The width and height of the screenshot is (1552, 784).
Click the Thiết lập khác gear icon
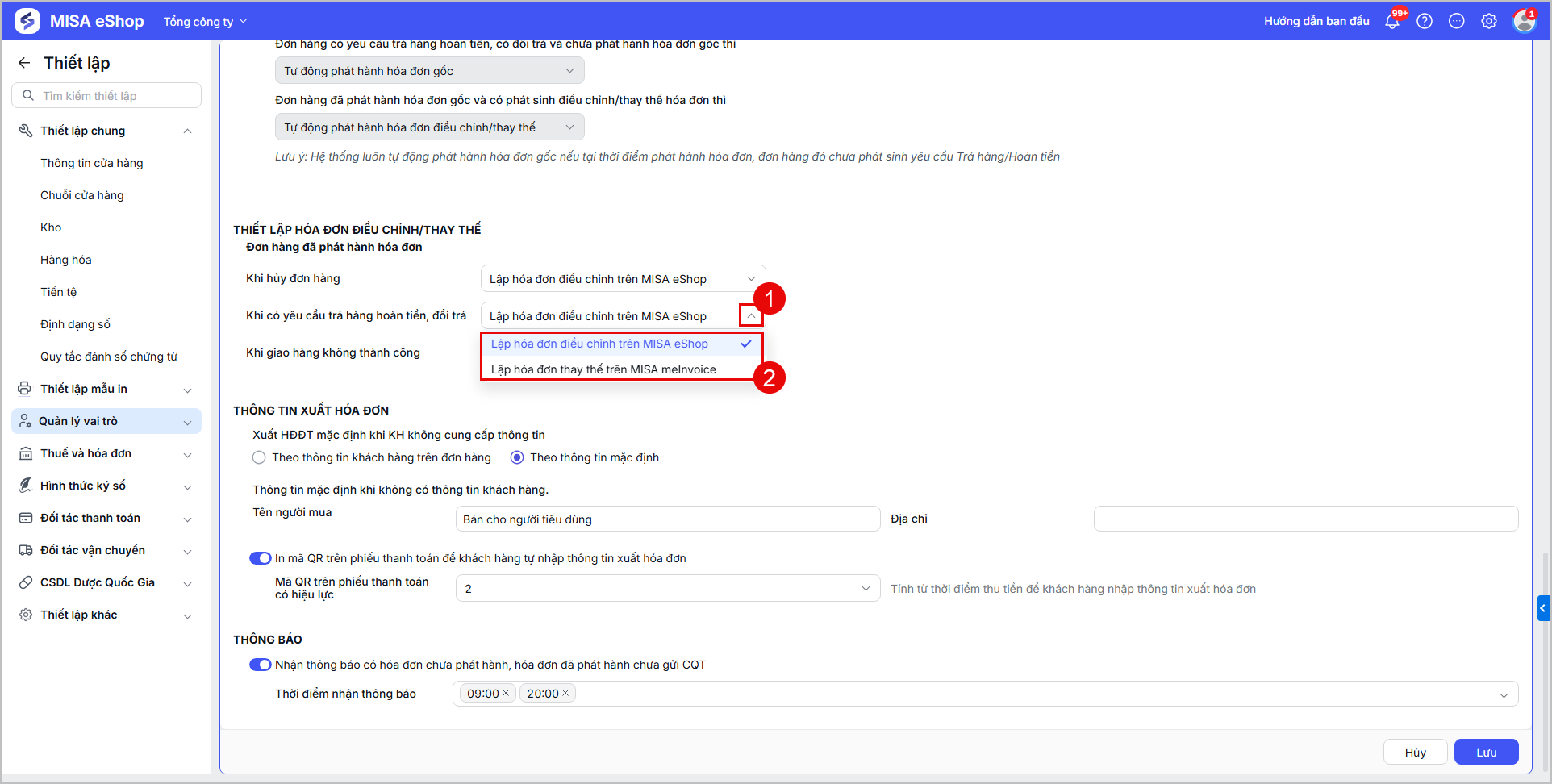click(x=26, y=615)
